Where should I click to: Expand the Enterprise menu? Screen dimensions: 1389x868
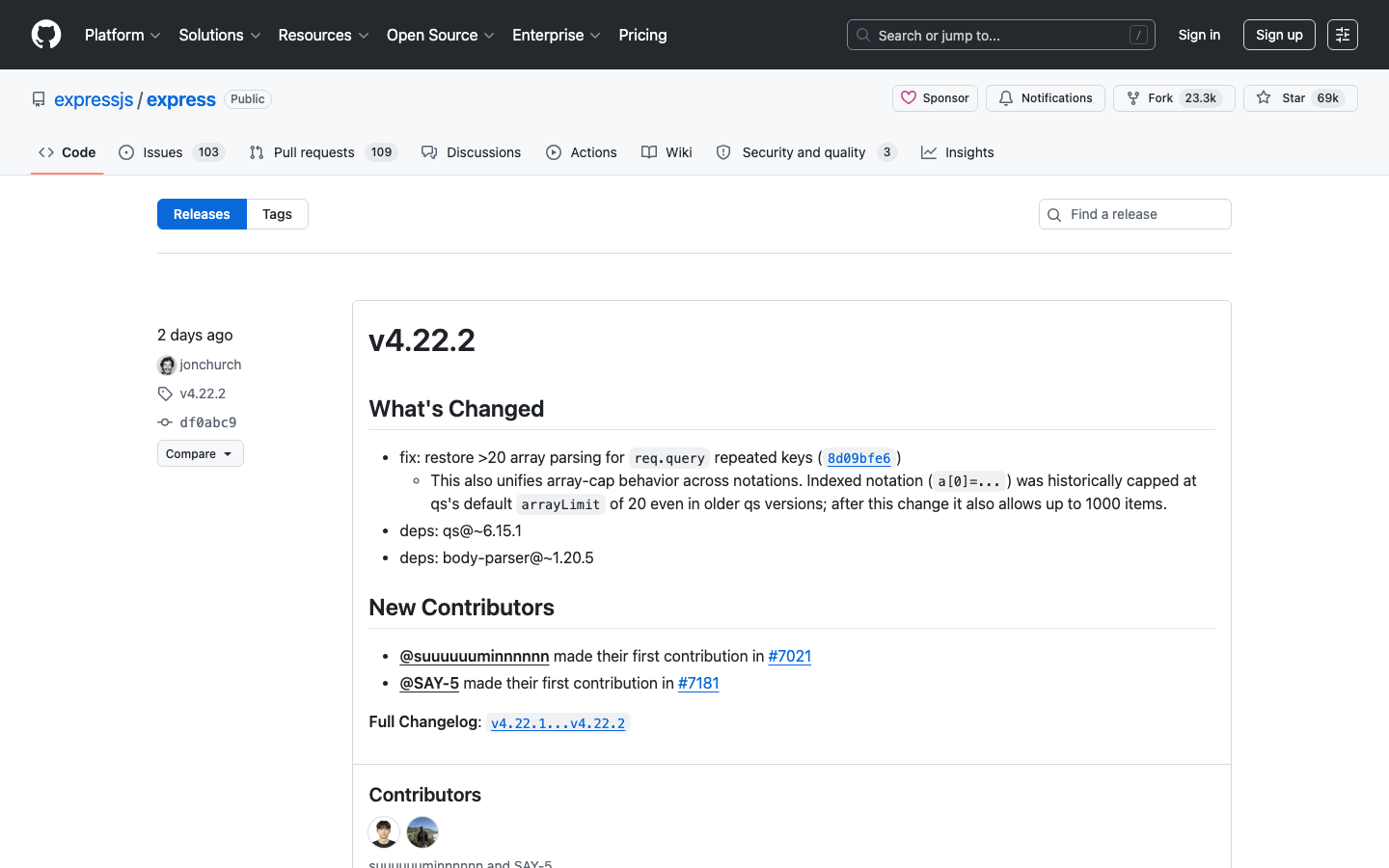point(557,35)
